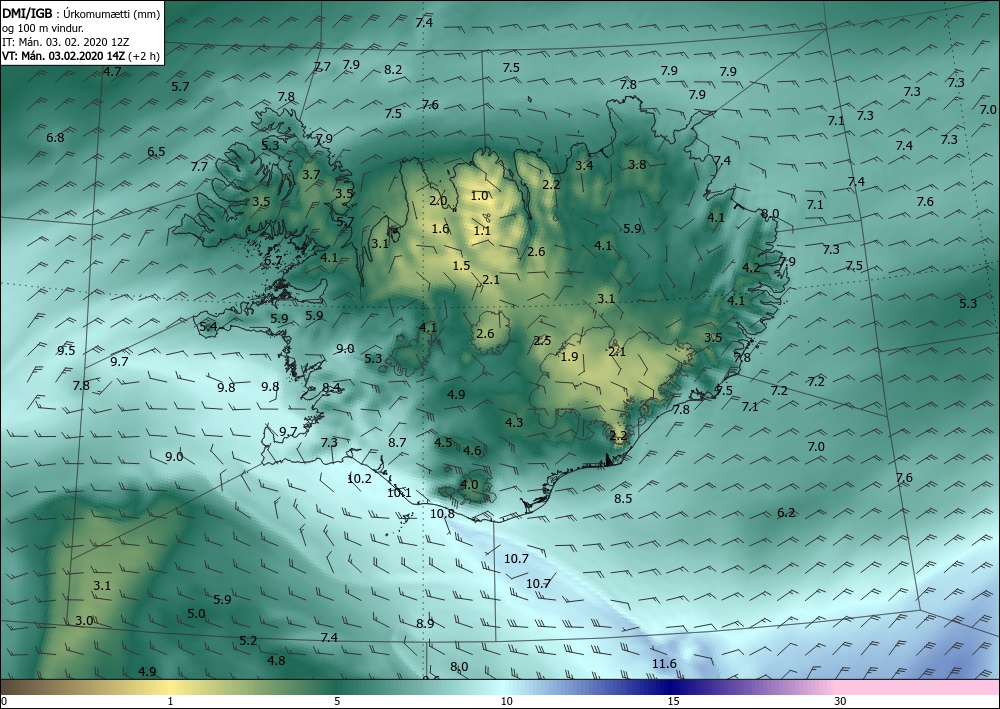The height and width of the screenshot is (709, 1000).
Task: Pick the 8.9 value on the map
Action: click(x=425, y=623)
